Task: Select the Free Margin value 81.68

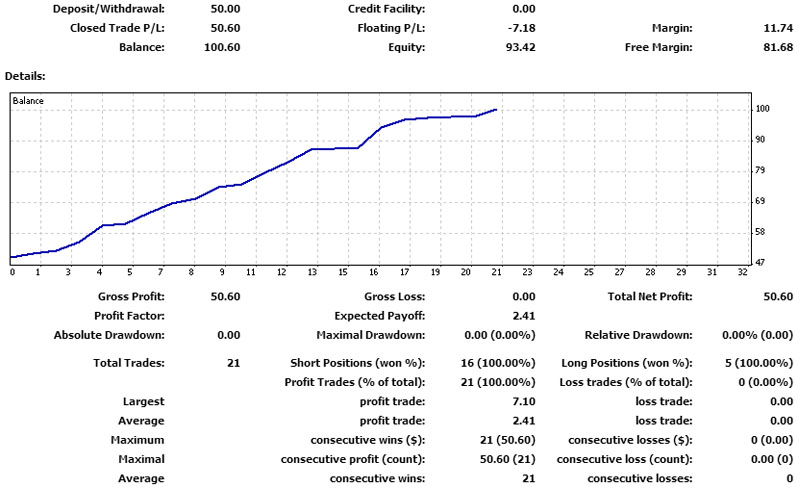Action: (x=776, y=47)
